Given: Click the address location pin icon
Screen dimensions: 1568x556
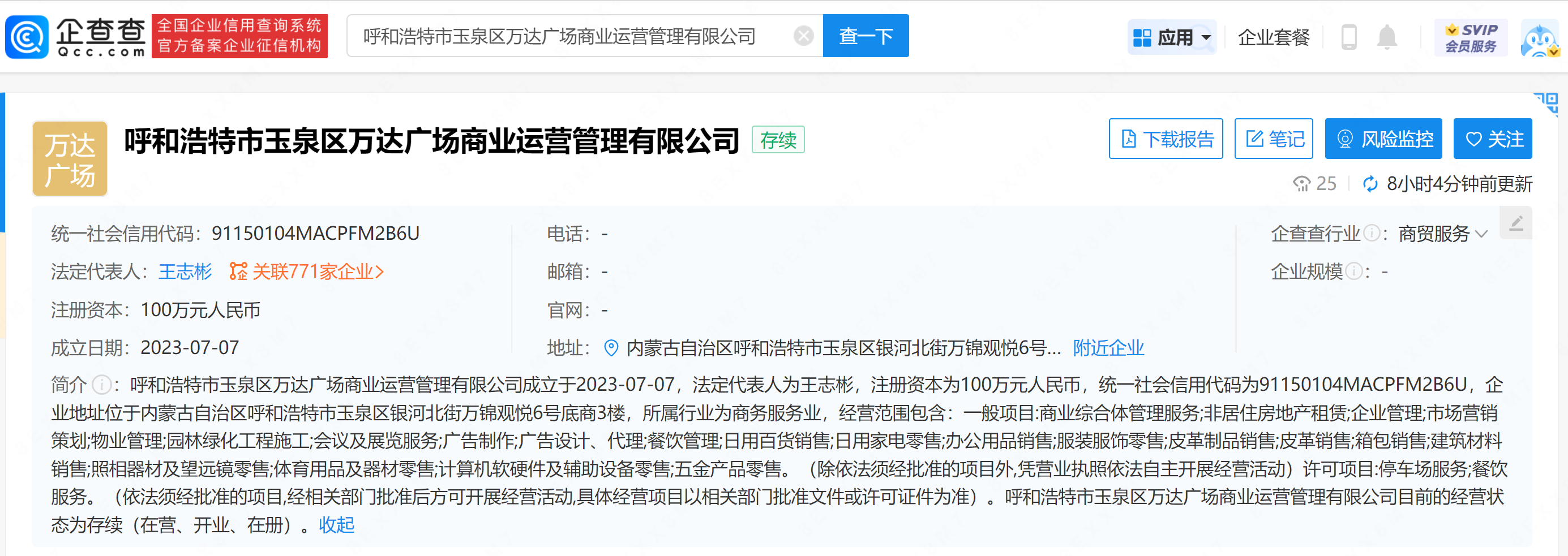Looking at the screenshot, I should (x=611, y=348).
